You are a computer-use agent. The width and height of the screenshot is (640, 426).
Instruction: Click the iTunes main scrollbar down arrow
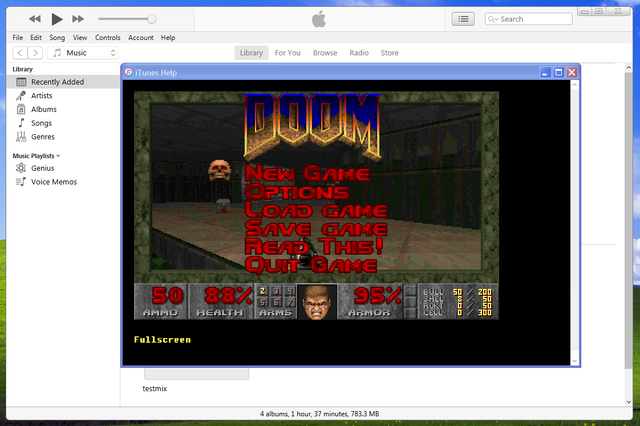click(629, 402)
